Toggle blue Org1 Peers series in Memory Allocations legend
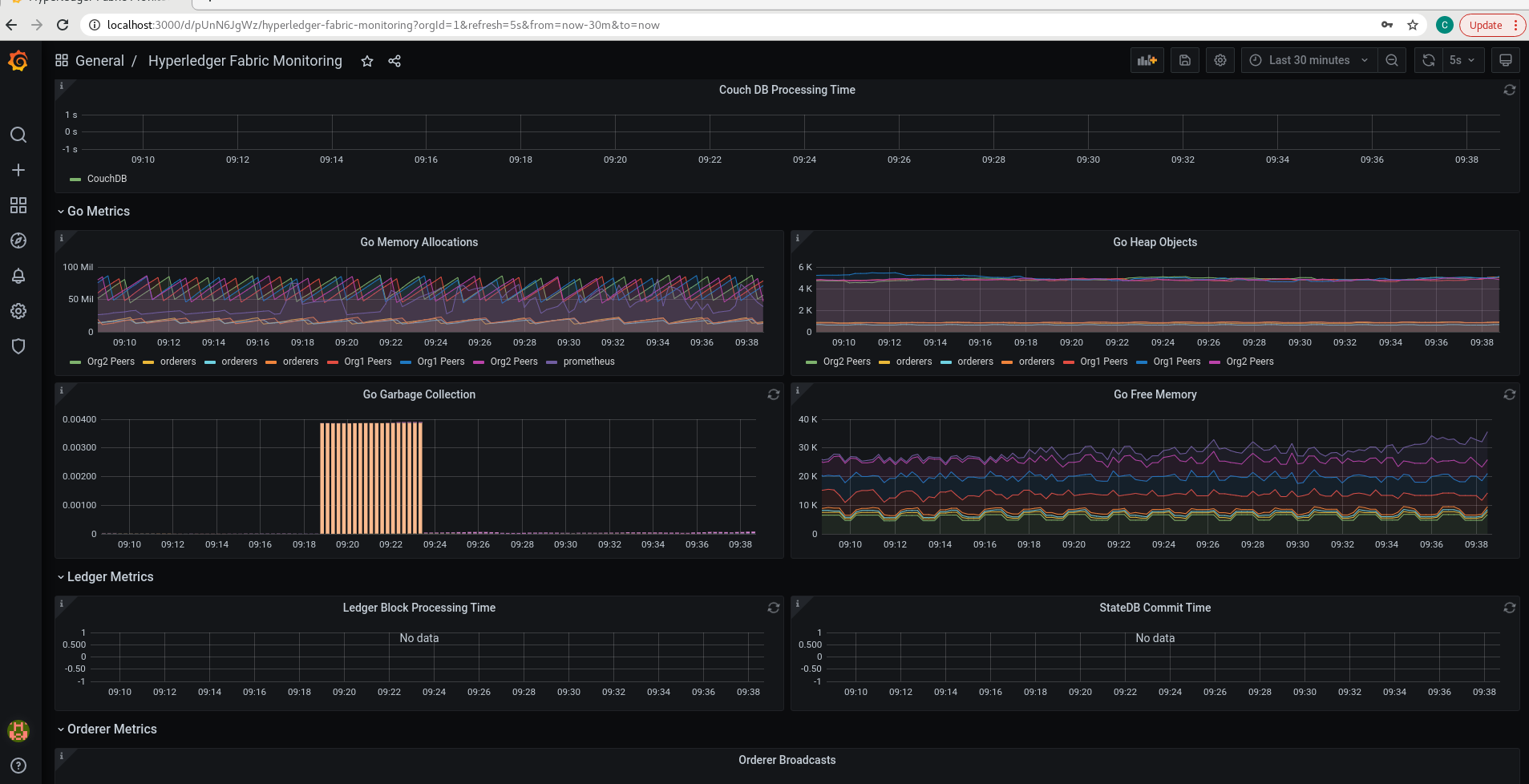This screenshot has width=1529, height=784. (440, 362)
